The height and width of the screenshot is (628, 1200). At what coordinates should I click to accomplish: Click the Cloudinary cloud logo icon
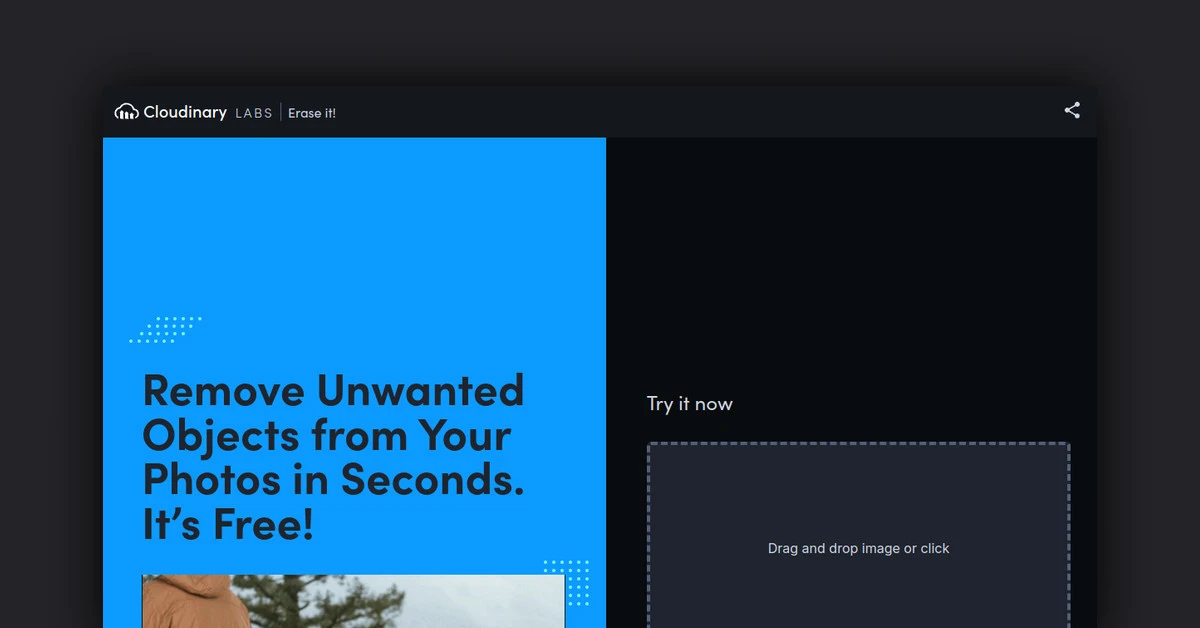point(127,112)
